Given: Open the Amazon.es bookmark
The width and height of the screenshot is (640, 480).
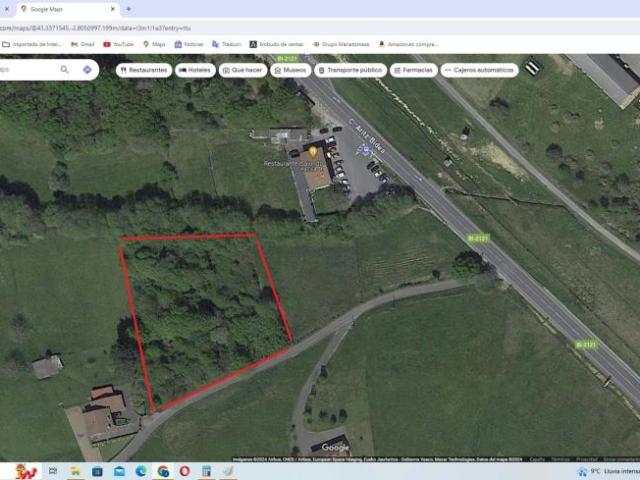Looking at the screenshot, I should pos(408,44).
